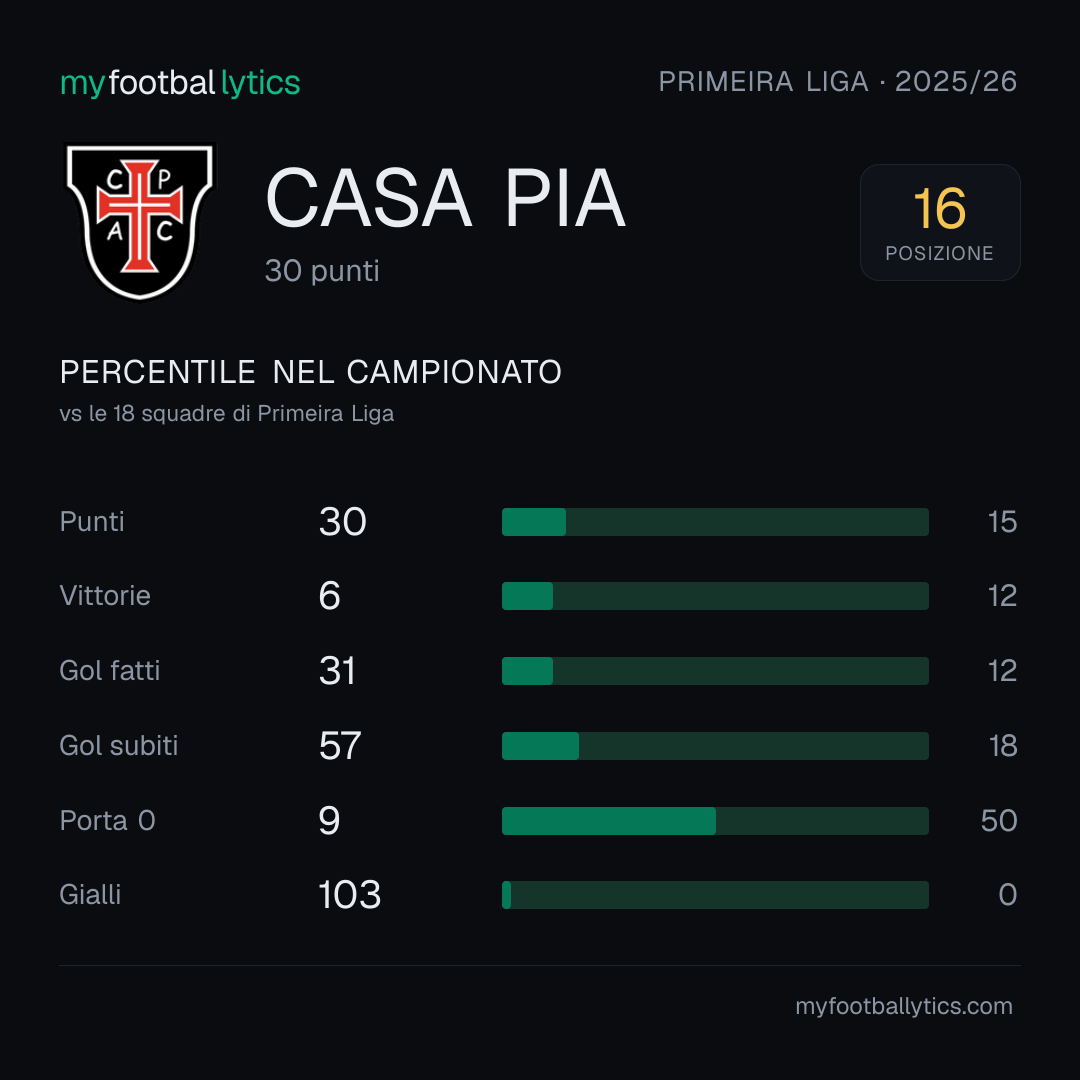Image resolution: width=1080 pixels, height=1080 pixels.
Task: Click the Vittorie percentile bar
Action: [x=715, y=596]
